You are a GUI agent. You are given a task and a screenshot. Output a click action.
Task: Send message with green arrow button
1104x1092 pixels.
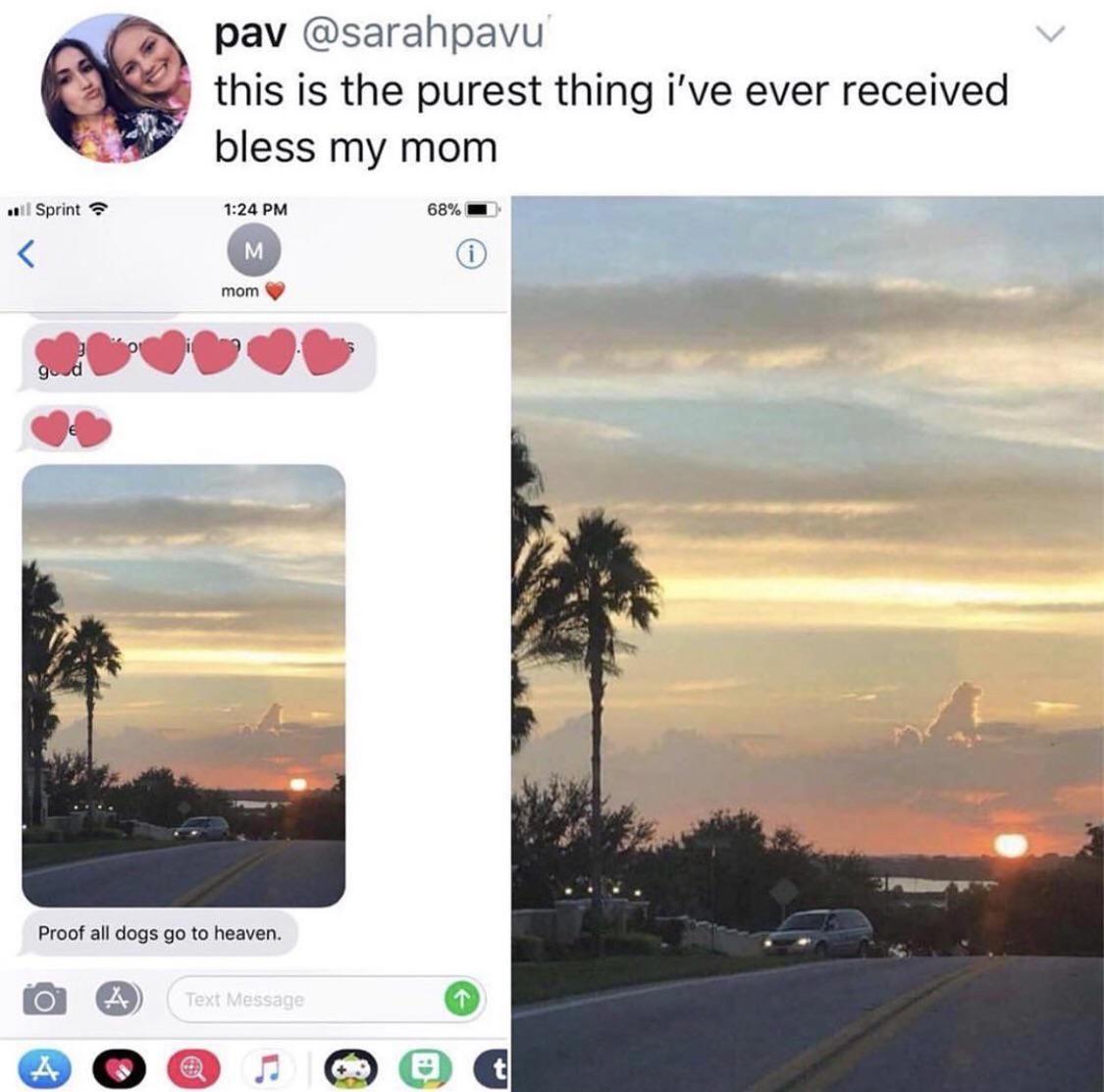coord(461,999)
